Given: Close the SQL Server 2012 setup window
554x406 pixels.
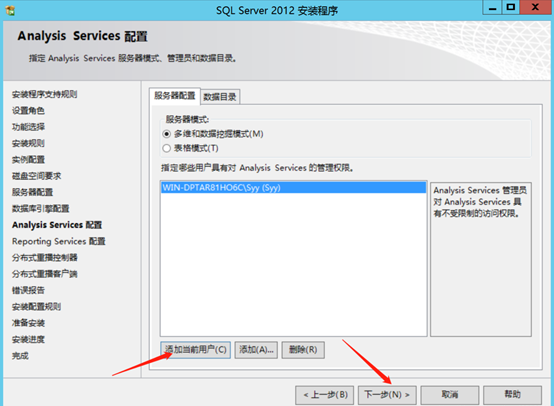Looking at the screenshot, I should point(535,8).
